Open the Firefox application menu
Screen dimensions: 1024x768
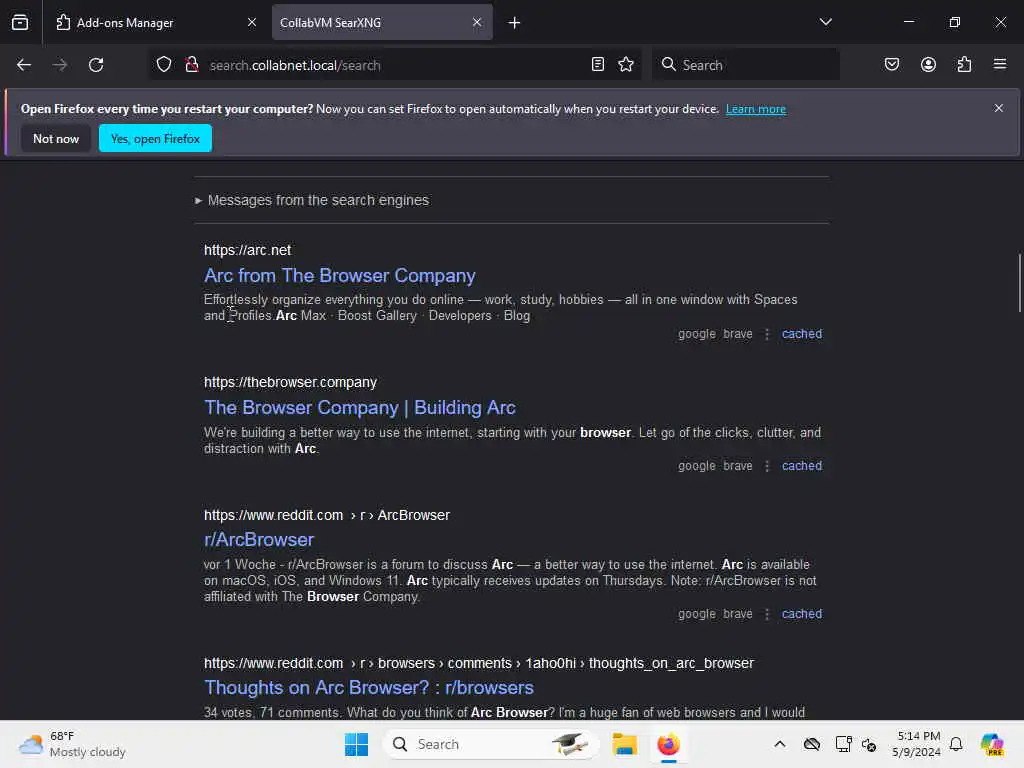click(1000, 65)
